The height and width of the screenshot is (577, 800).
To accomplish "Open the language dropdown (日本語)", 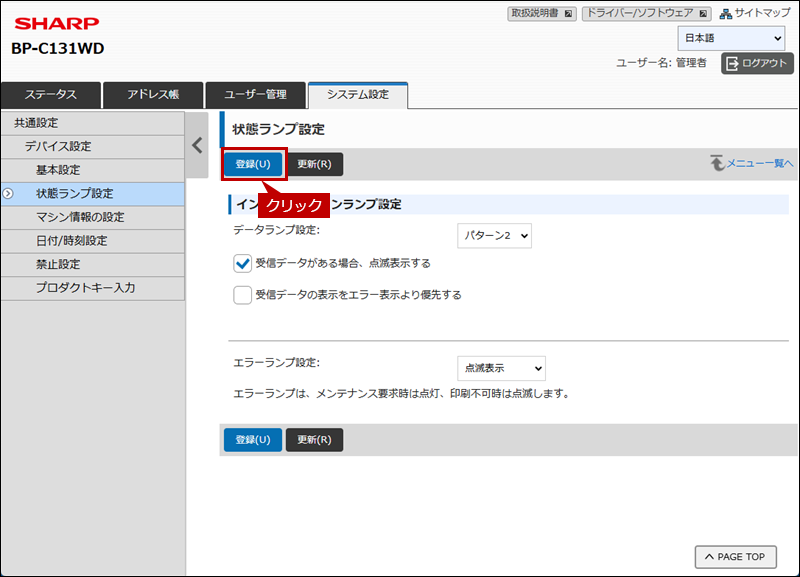I will tap(731, 38).
